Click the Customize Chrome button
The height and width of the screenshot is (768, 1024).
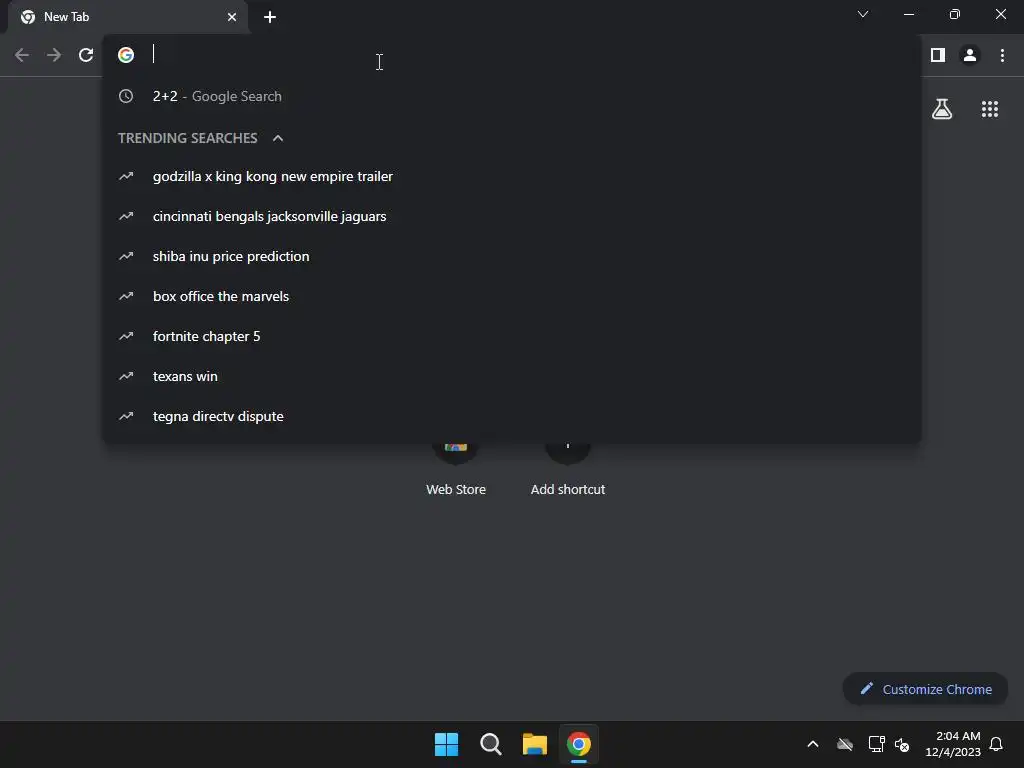click(925, 689)
